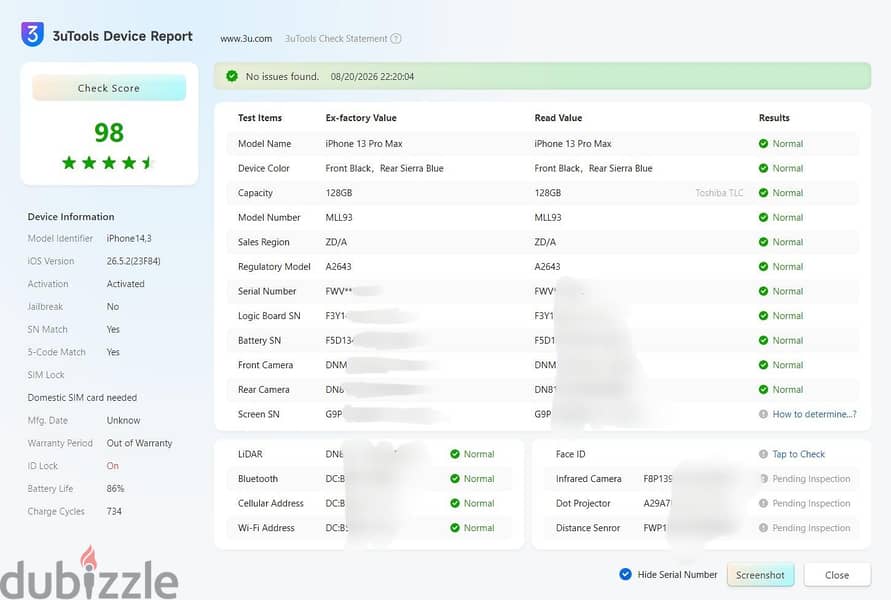Click the Test Items column header
Viewport: 891px width, 600px height.
pyautogui.click(x=260, y=118)
